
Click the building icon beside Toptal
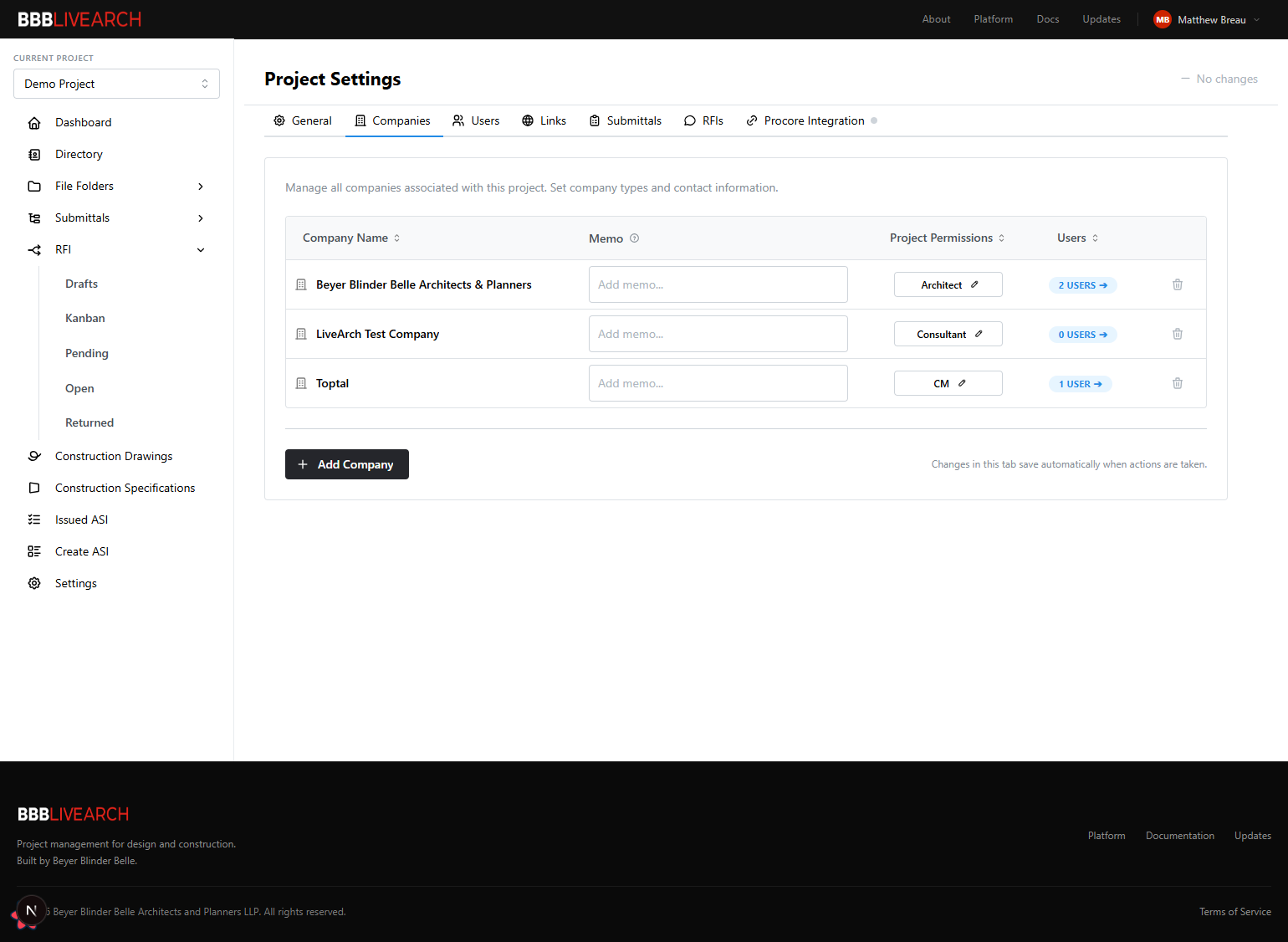[301, 383]
